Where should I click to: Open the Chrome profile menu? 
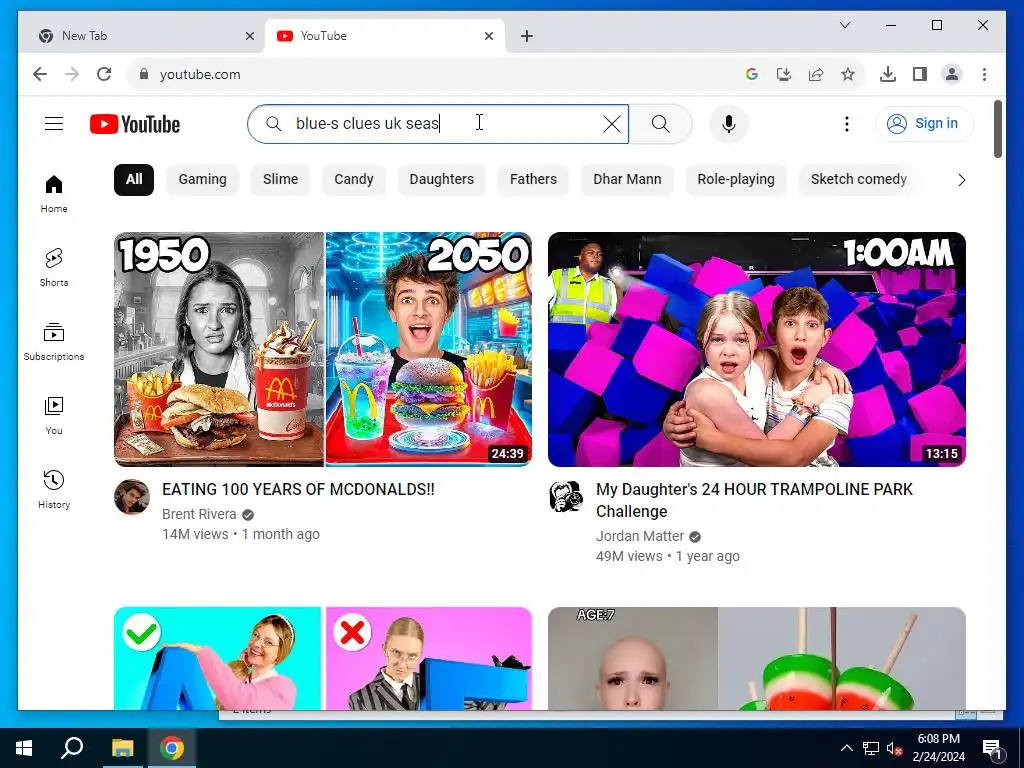(x=952, y=74)
